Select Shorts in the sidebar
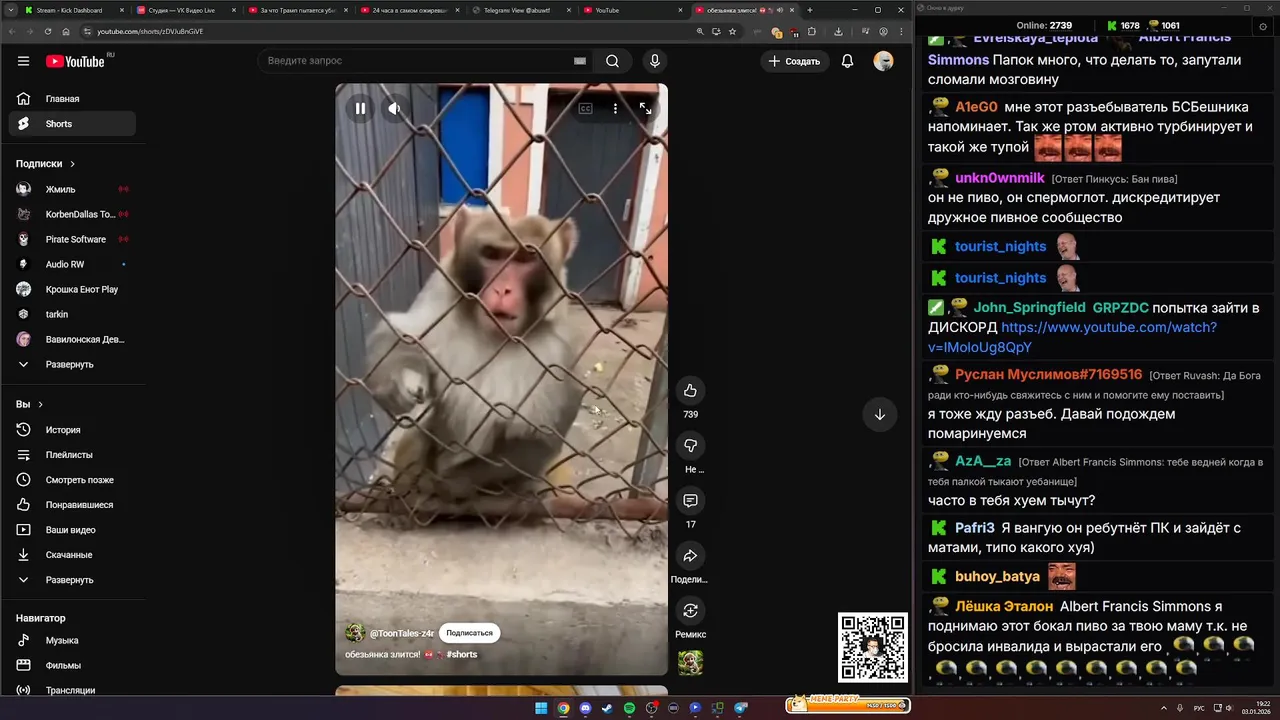The image size is (1280, 720). click(72, 124)
